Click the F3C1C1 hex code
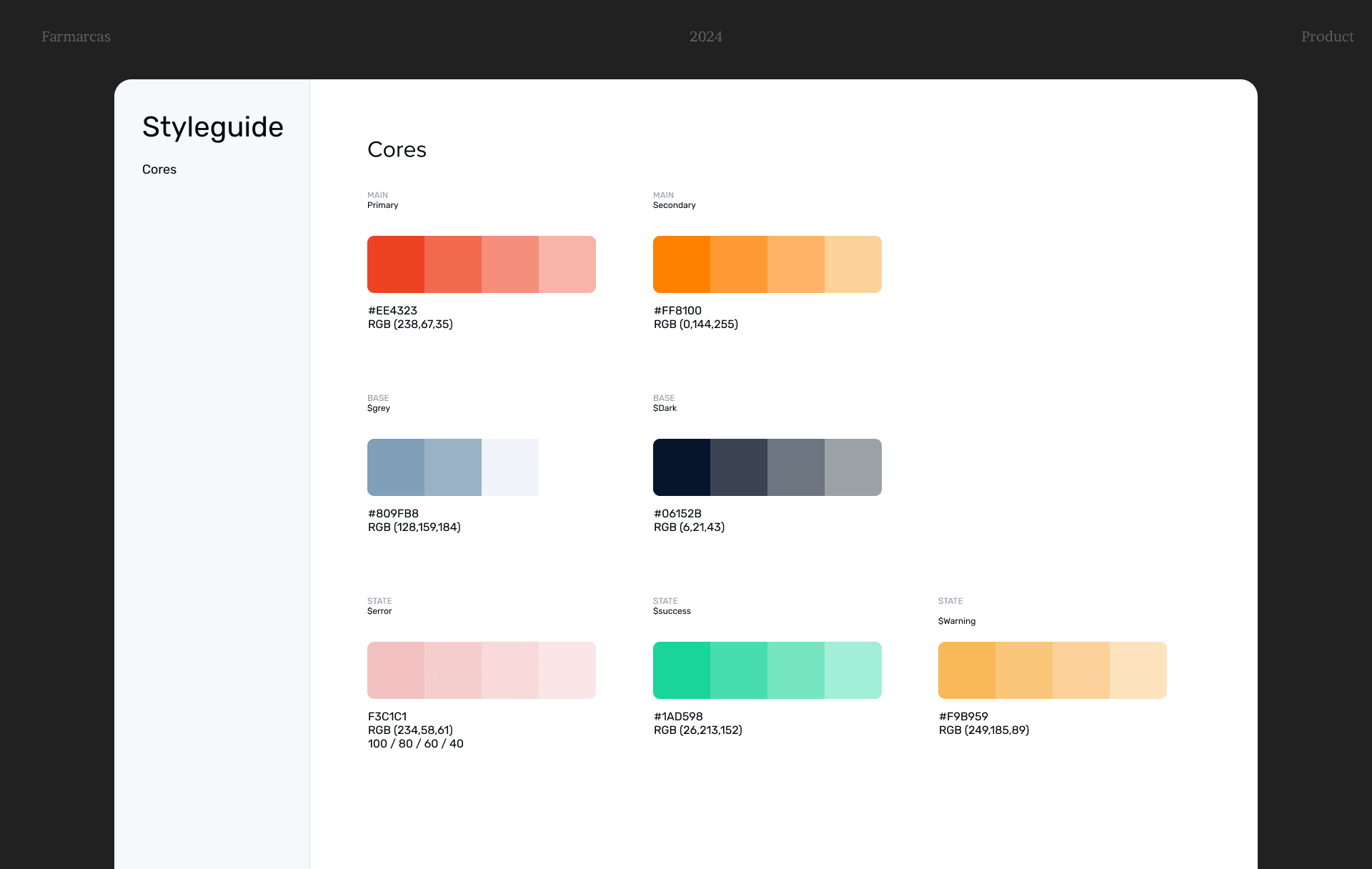1372x869 pixels. [387, 716]
